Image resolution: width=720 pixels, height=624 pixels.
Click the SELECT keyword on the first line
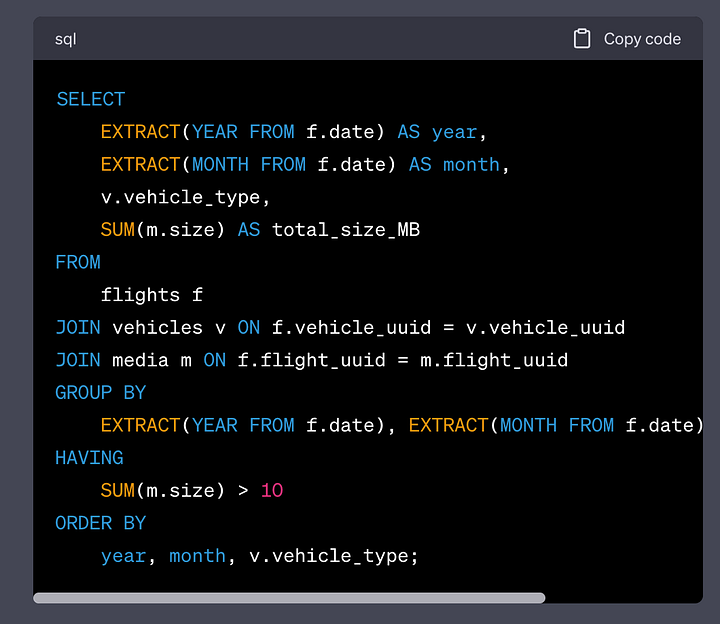coord(91,99)
